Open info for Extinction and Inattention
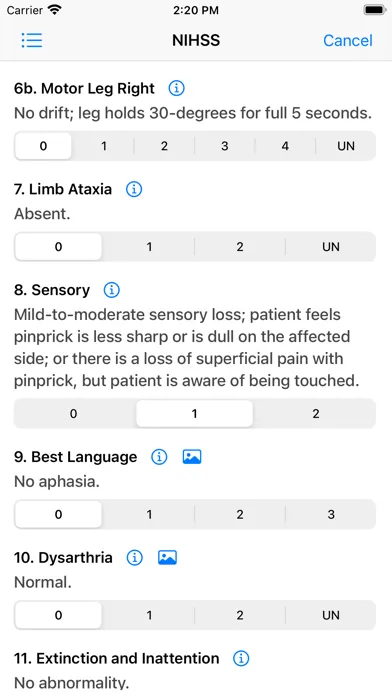The image size is (392, 696). tap(241, 658)
